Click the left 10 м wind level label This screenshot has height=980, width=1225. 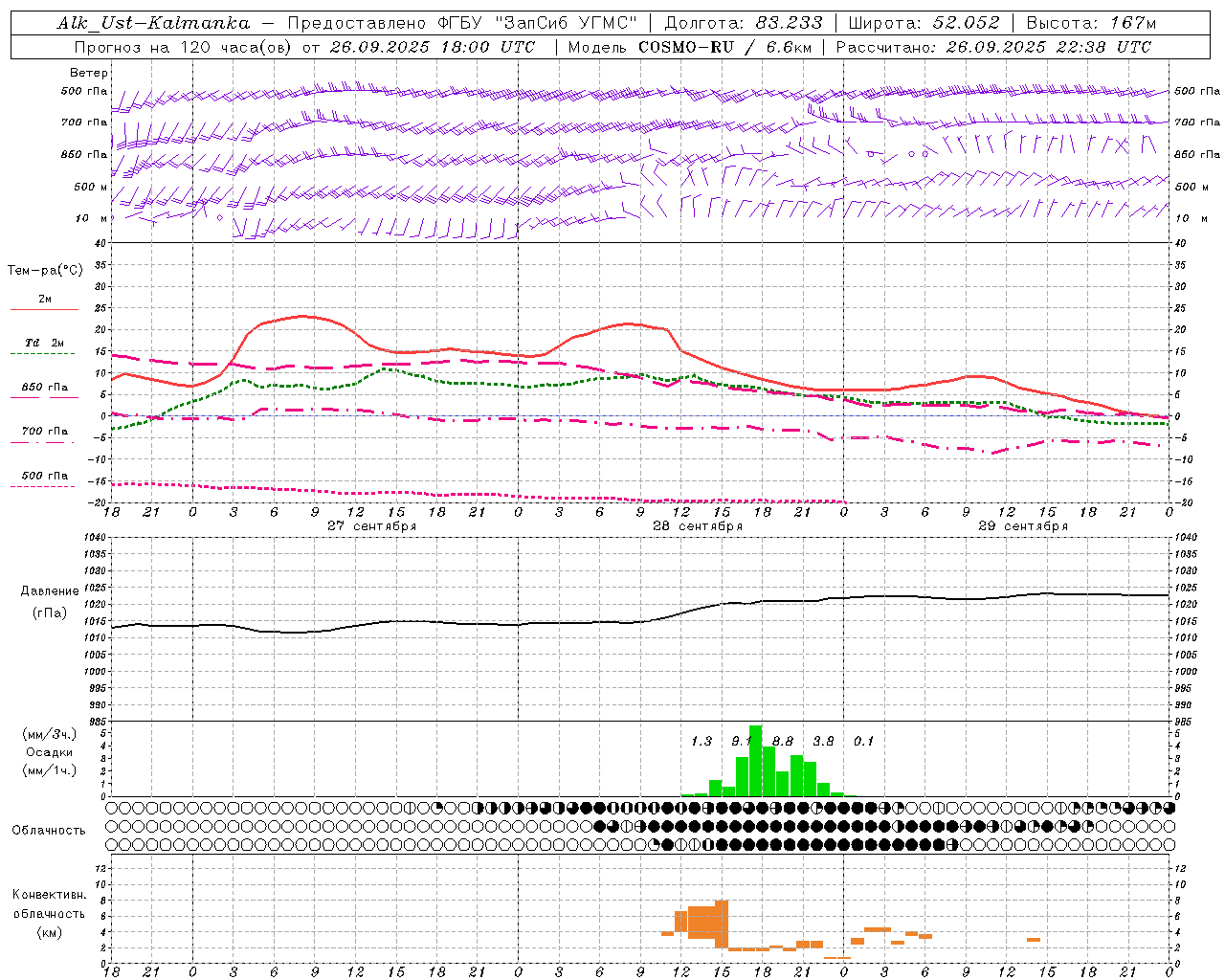(92, 218)
